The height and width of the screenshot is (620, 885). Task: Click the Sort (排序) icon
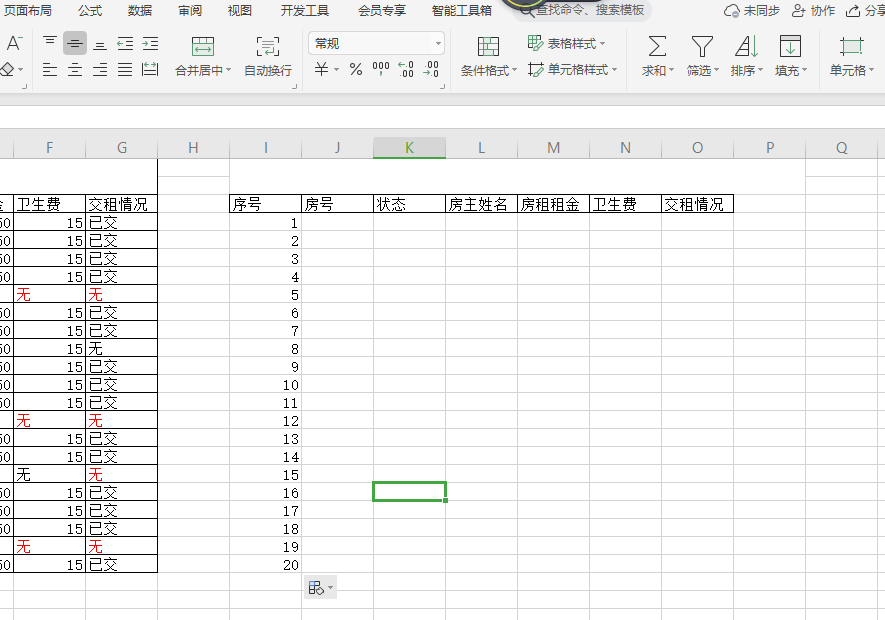click(x=746, y=46)
